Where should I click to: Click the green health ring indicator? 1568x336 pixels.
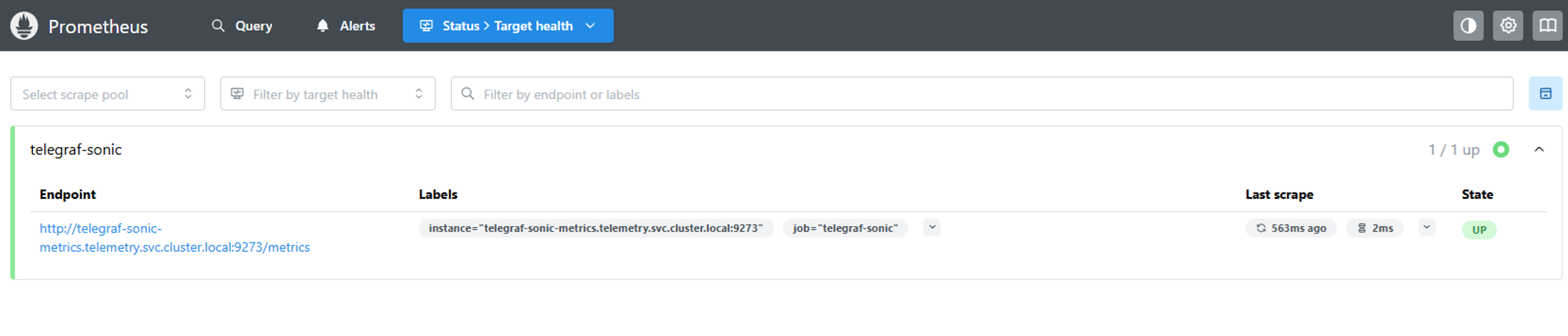click(x=1501, y=150)
